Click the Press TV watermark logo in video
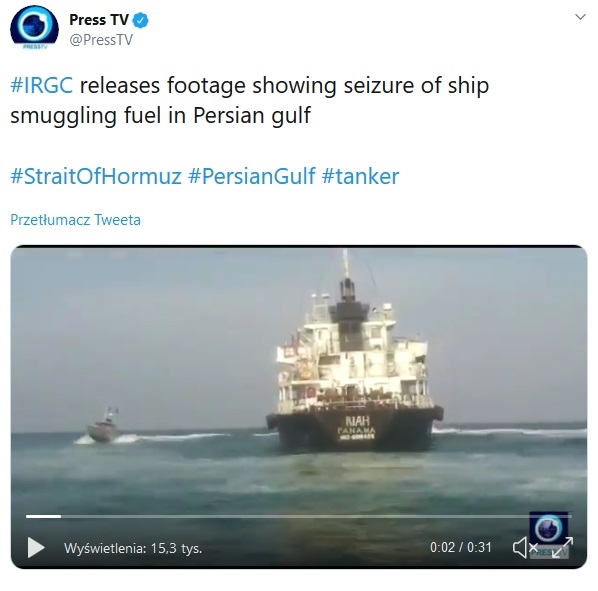The height and width of the screenshot is (591, 598). coord(548,528)
